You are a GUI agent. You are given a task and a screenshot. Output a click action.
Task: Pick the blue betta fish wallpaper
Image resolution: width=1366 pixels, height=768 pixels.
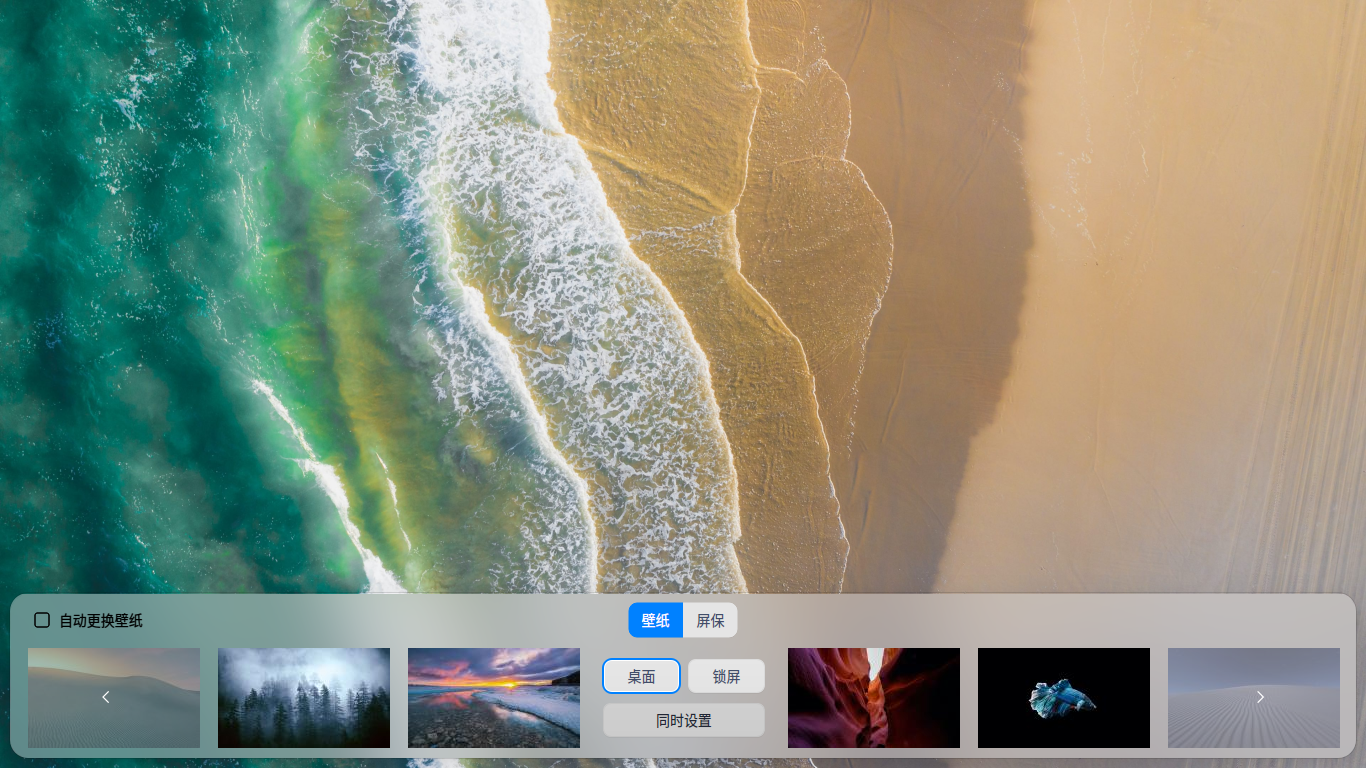pyautogui.click(x=1063, y=697)
